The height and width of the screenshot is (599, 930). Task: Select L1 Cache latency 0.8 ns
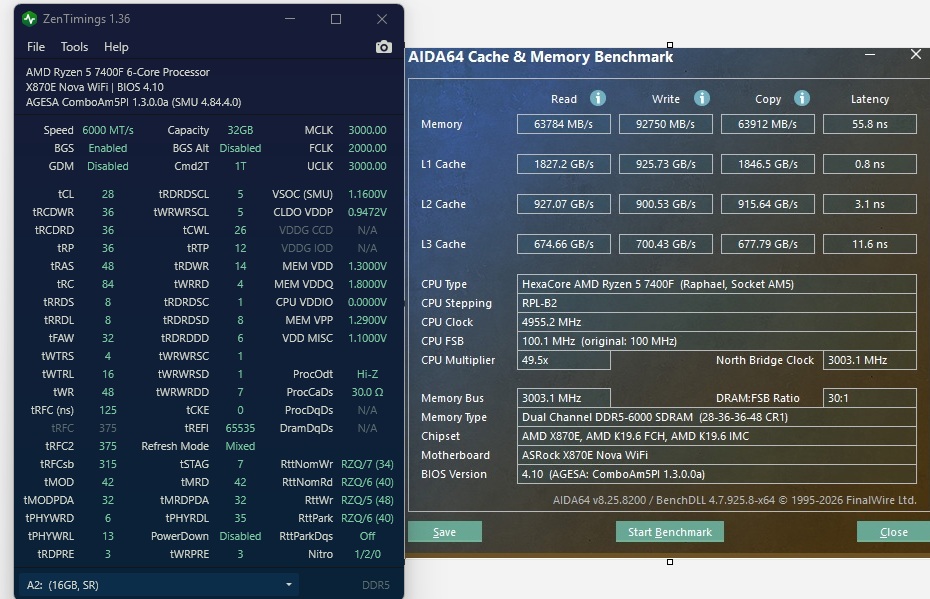(x=870, y=164)
